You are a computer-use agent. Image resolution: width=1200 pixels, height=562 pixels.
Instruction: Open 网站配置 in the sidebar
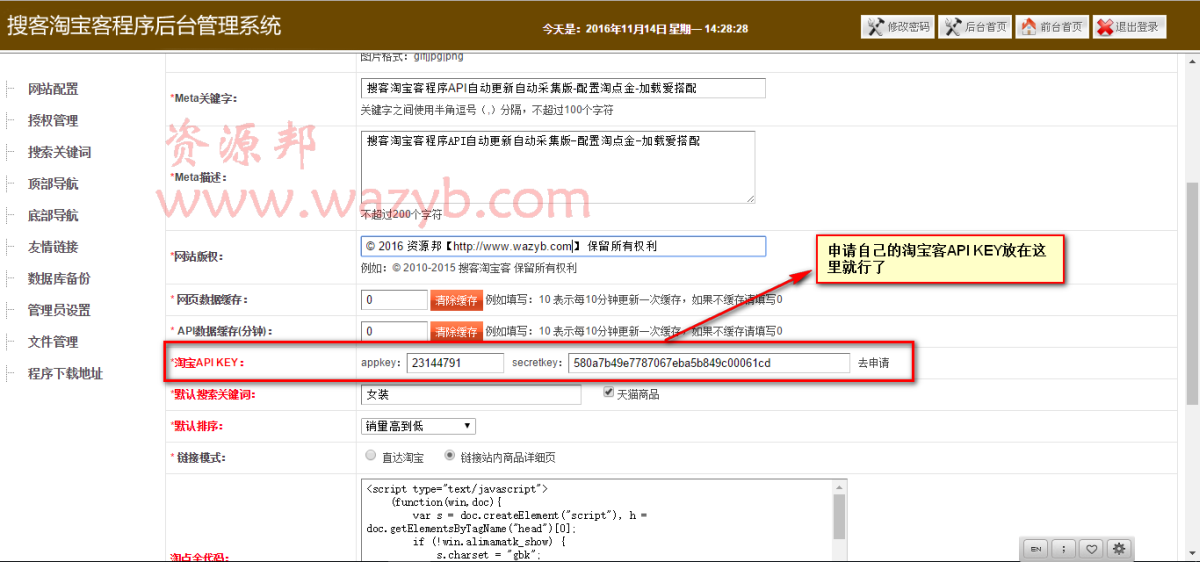coord(53,89)
